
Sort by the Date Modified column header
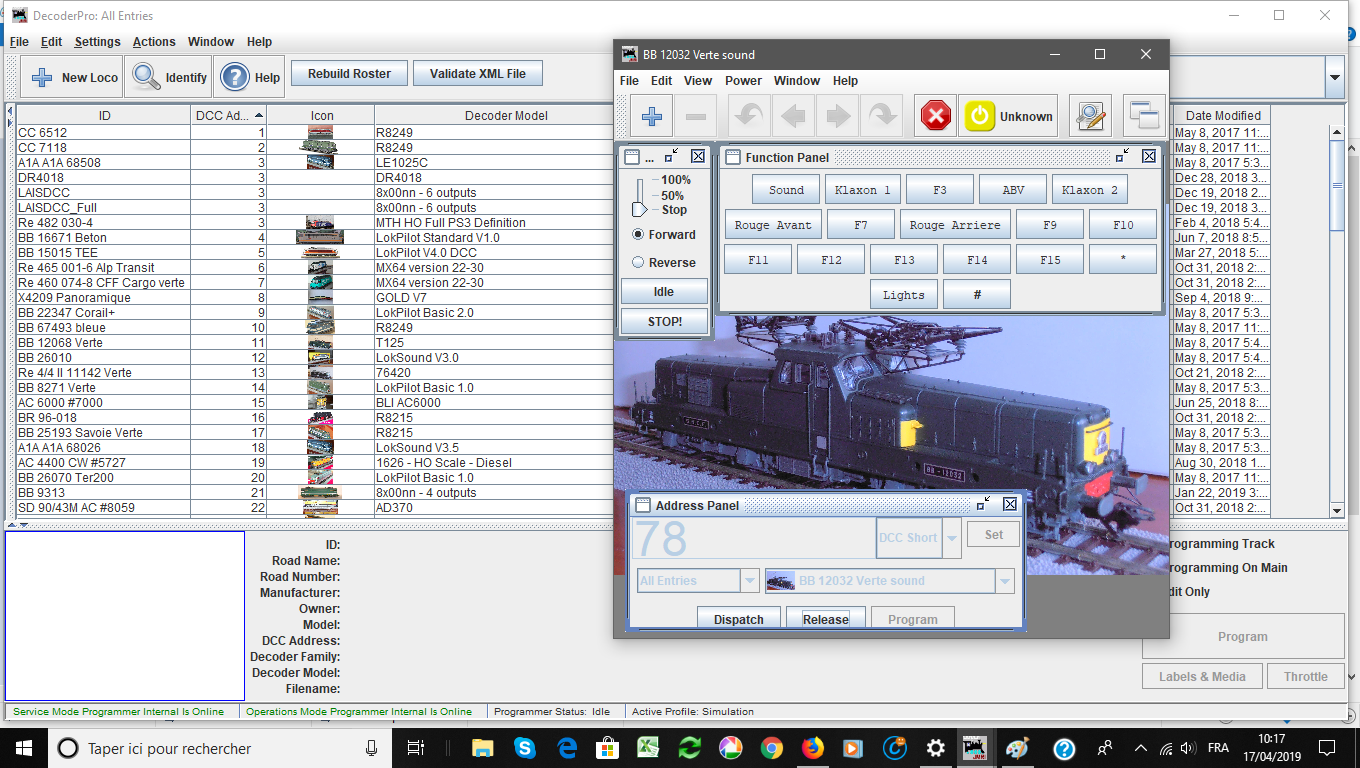point(1223,115)
